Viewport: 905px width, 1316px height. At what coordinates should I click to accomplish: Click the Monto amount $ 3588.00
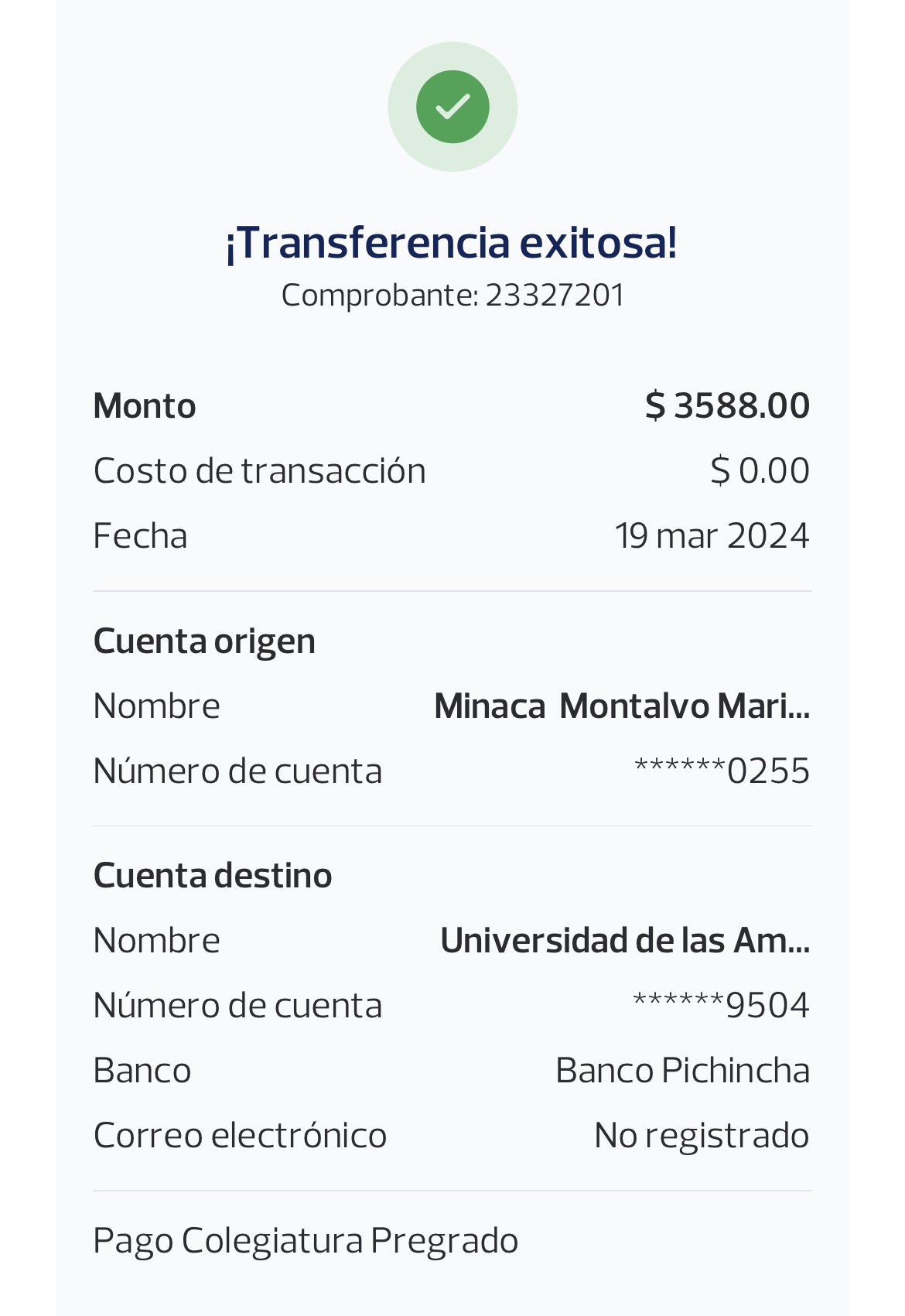pyautogui.click(x=727, y=406)
